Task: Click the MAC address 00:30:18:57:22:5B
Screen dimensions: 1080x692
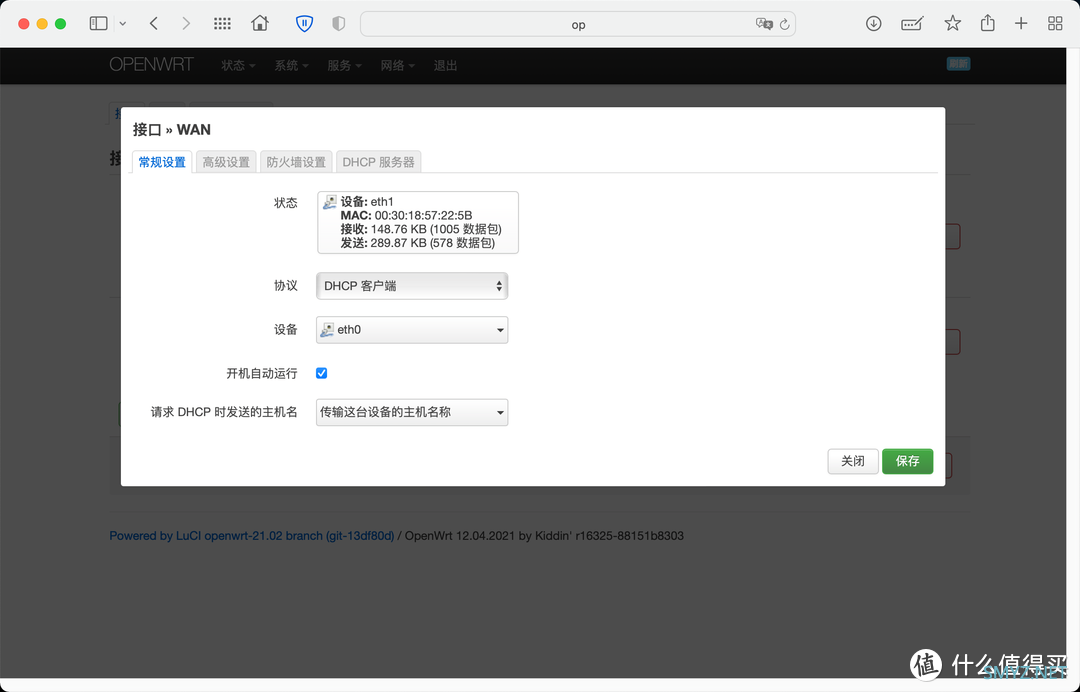Action: pyautogui.click(x=424, y=216)
